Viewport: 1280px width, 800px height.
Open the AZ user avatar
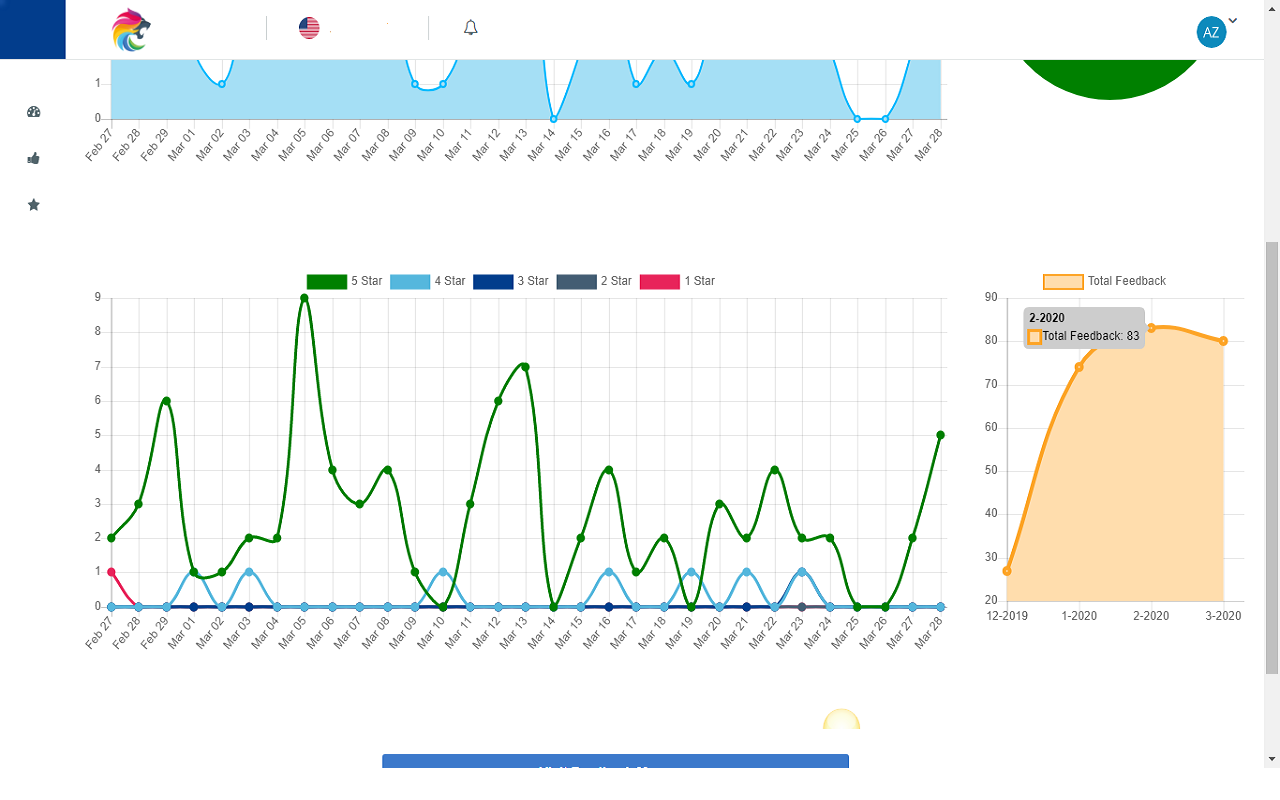1211,32
